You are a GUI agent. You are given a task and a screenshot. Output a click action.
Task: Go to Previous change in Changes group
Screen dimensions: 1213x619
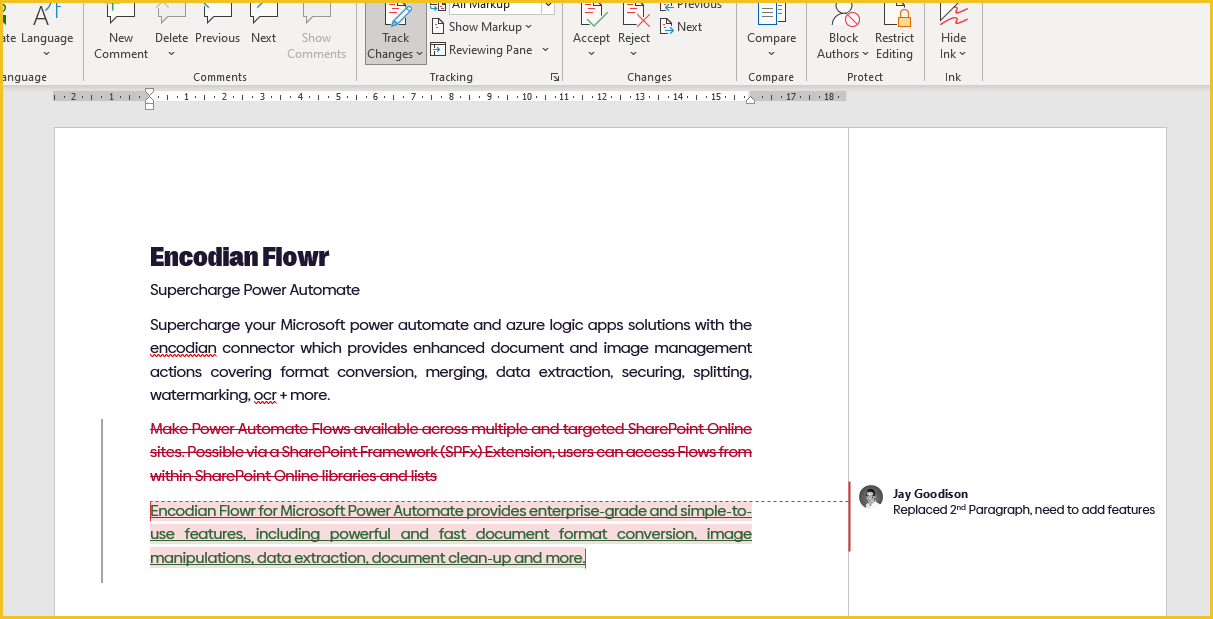690,5
